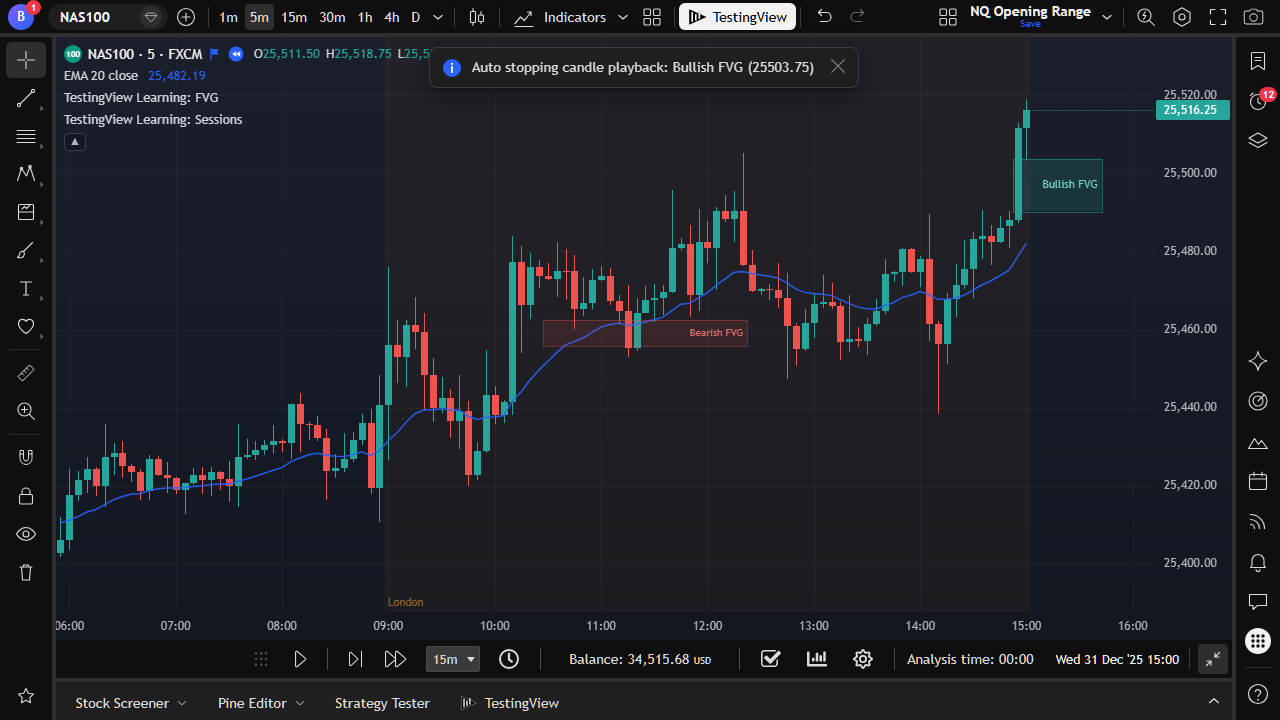Image resolution: width=1280 pixels, height=720 pixels.
Task: Step forward one candle
Action: [354, 659]
